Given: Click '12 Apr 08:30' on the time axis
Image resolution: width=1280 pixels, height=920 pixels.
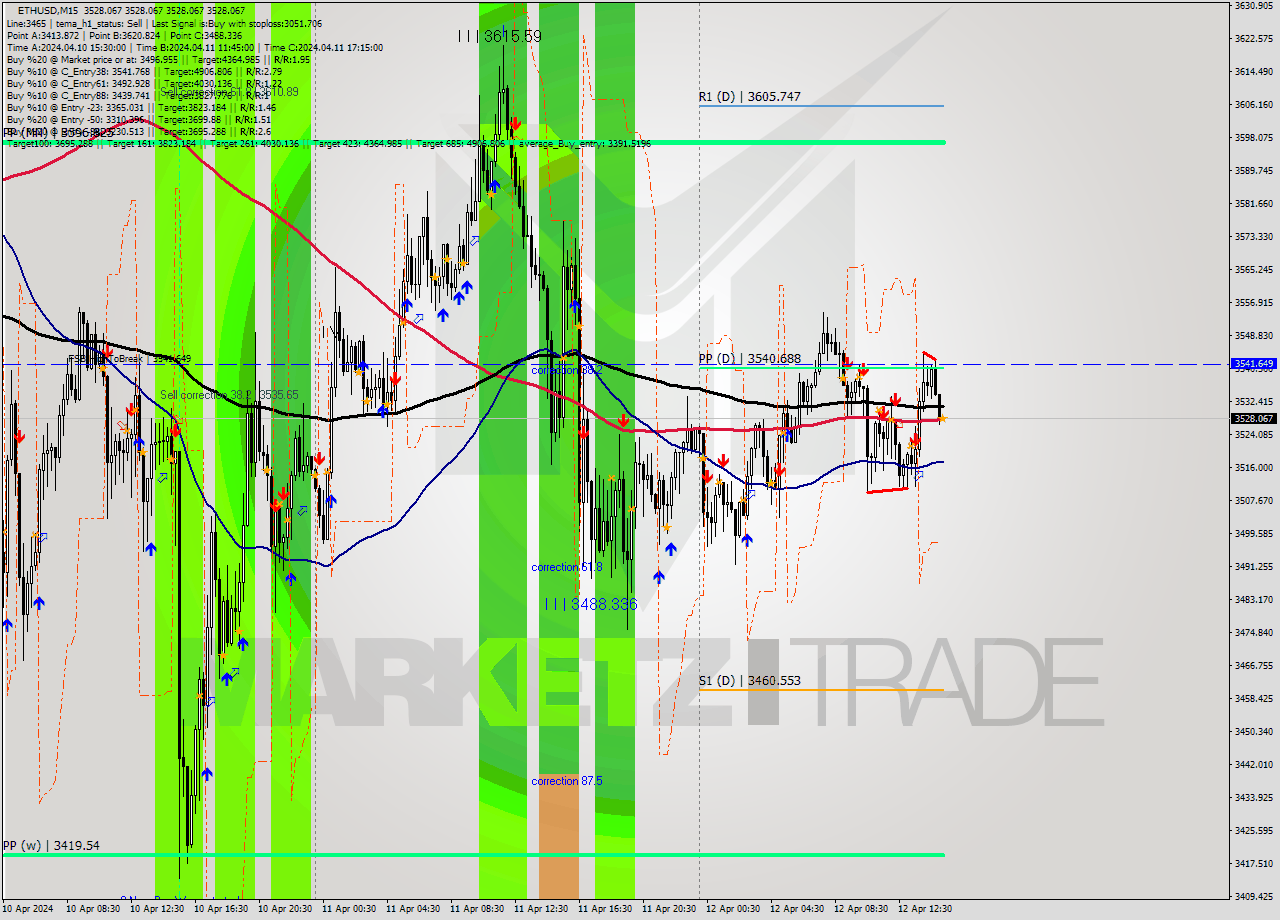Looking at the screenshot, I should tap(861, 909).
